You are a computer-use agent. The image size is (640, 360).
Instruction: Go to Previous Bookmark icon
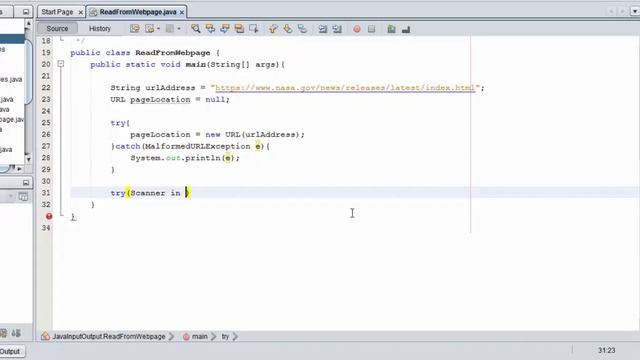pyautogui.click(x=273, y=29)
